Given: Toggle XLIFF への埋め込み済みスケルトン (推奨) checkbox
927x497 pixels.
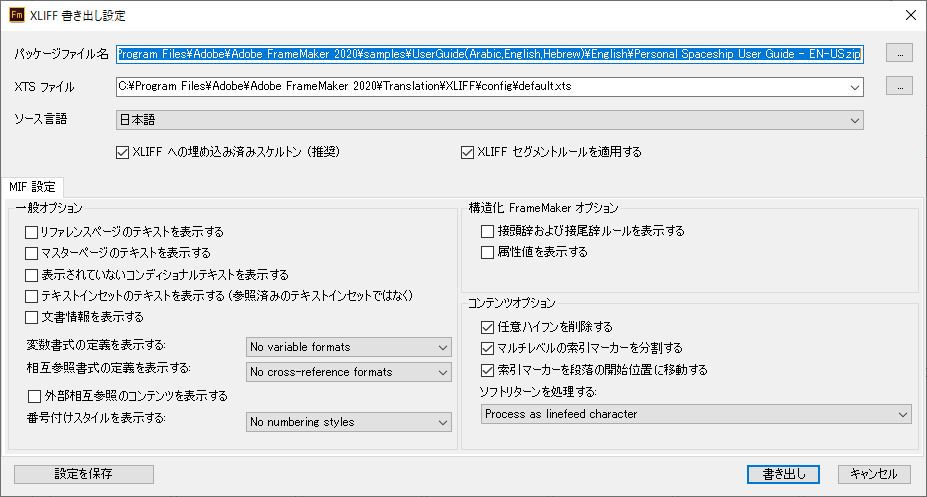Looking at the screenshot, I should [122, 152].
